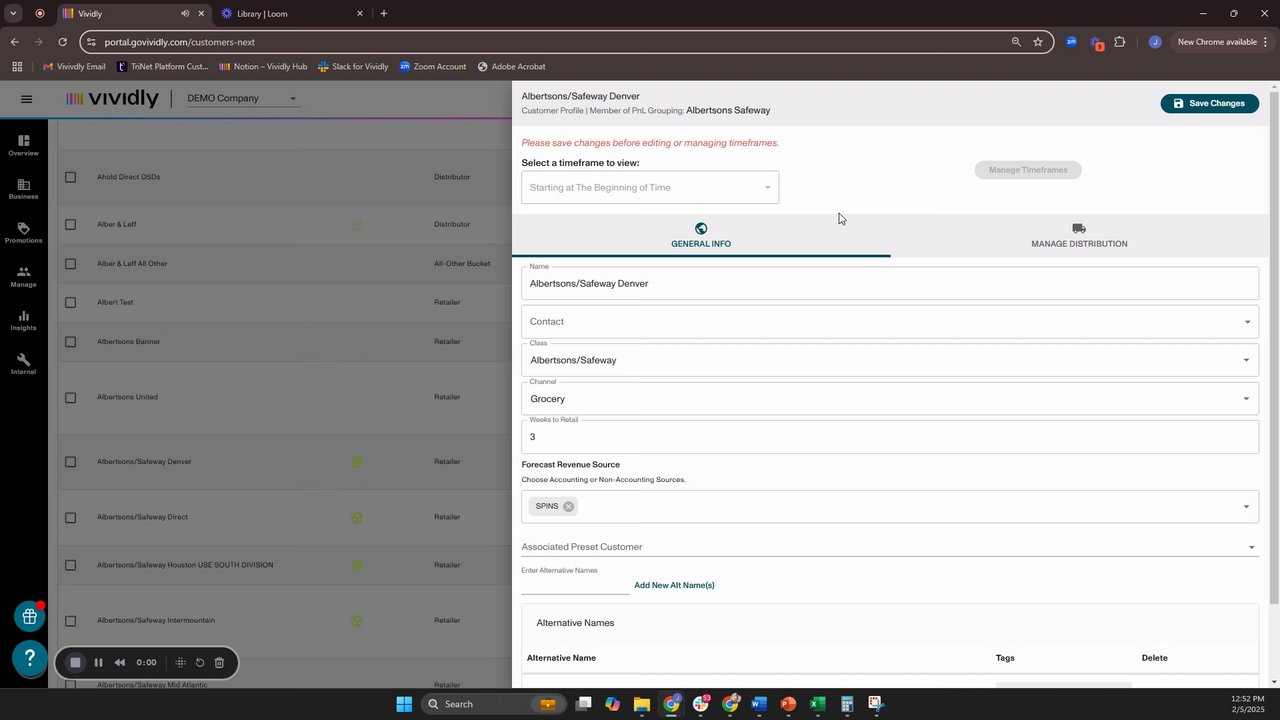This screenshot has width=1280, height=720.
Task: Open Insights in the sidebar
Action: pyautogui.click(x=24, y=320)
